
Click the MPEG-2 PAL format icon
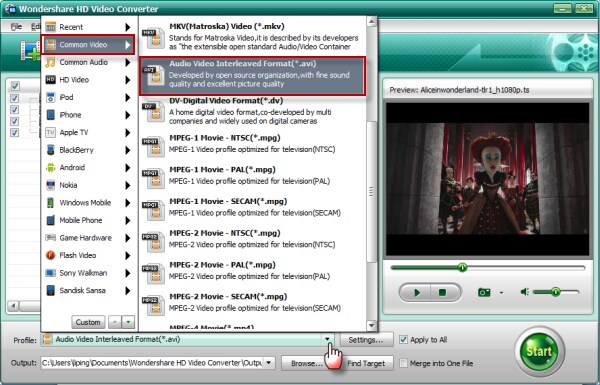coord(153,274)
